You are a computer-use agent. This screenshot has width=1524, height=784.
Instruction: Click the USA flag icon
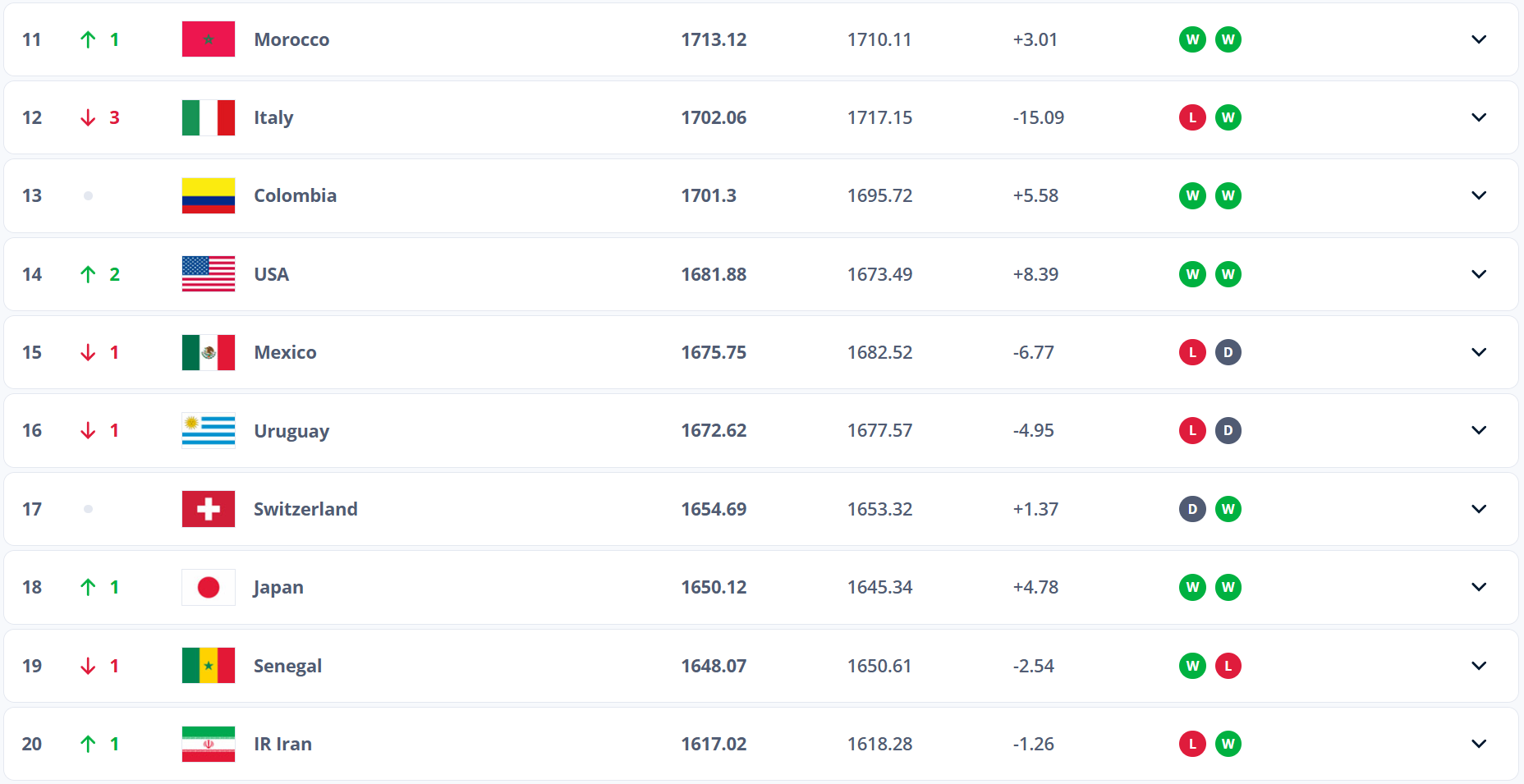tap(208, 274)
